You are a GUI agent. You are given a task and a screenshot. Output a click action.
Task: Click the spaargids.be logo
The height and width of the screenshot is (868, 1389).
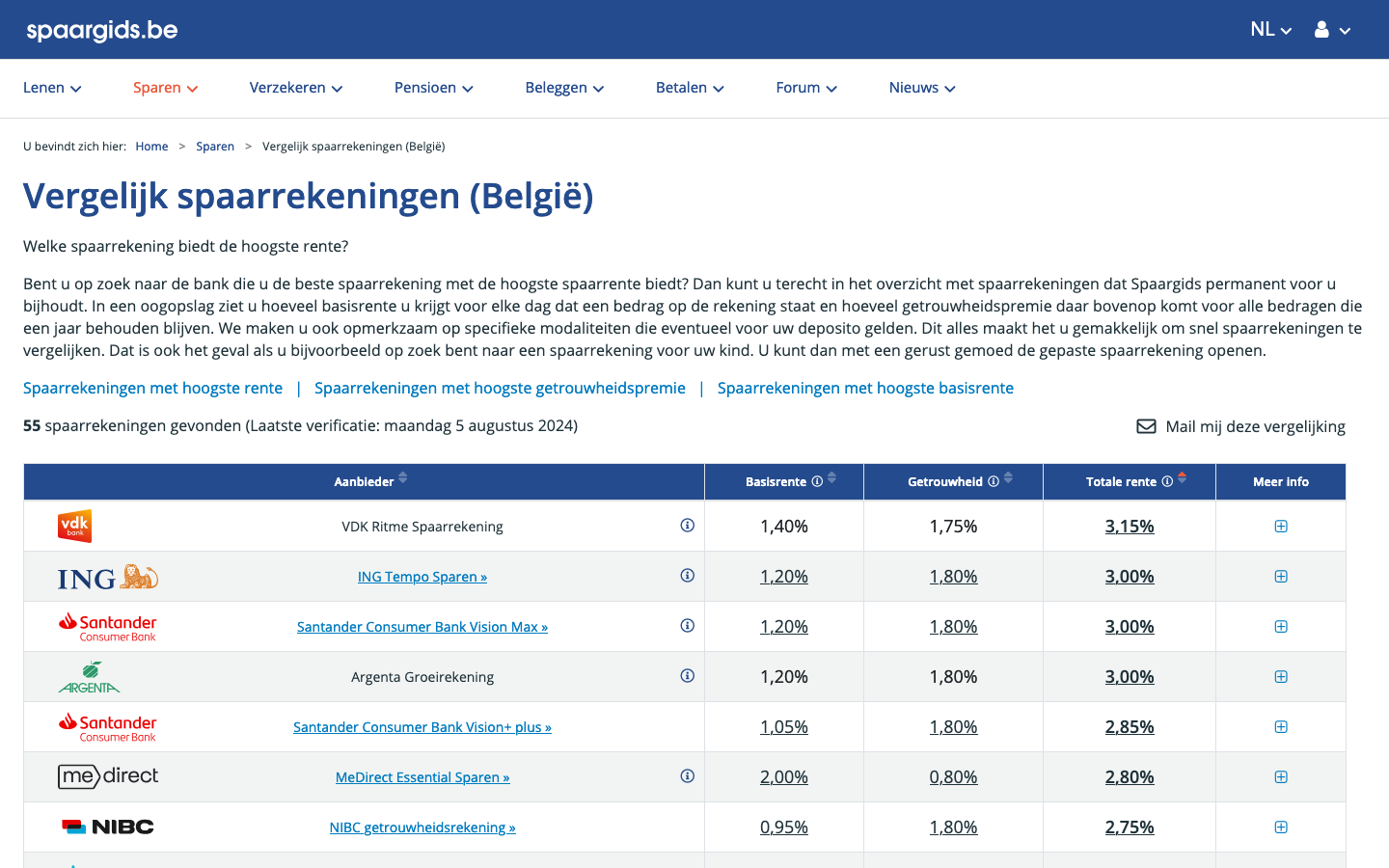coord(102,30)
